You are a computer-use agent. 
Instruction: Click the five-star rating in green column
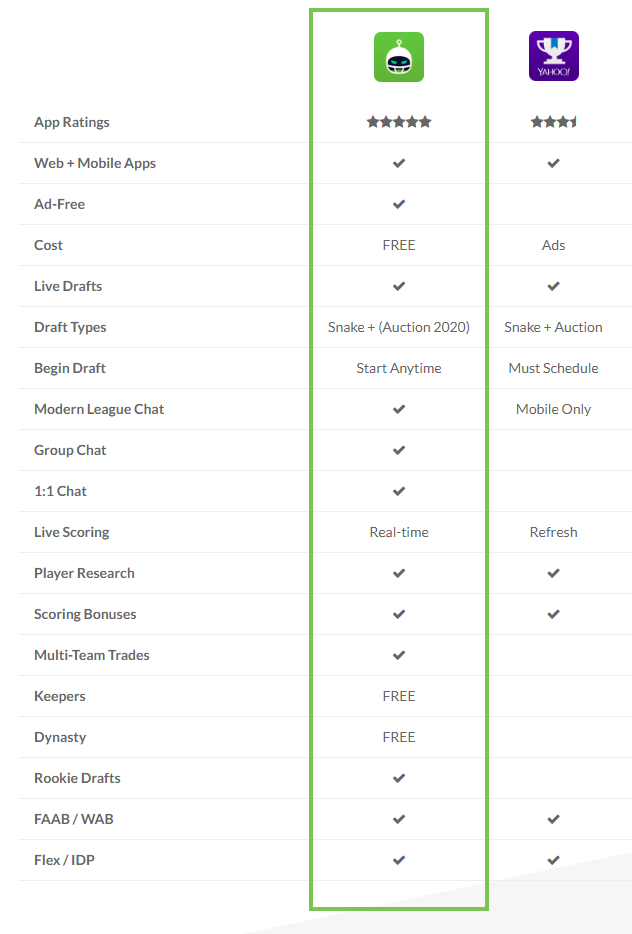(x=399, y=122)
